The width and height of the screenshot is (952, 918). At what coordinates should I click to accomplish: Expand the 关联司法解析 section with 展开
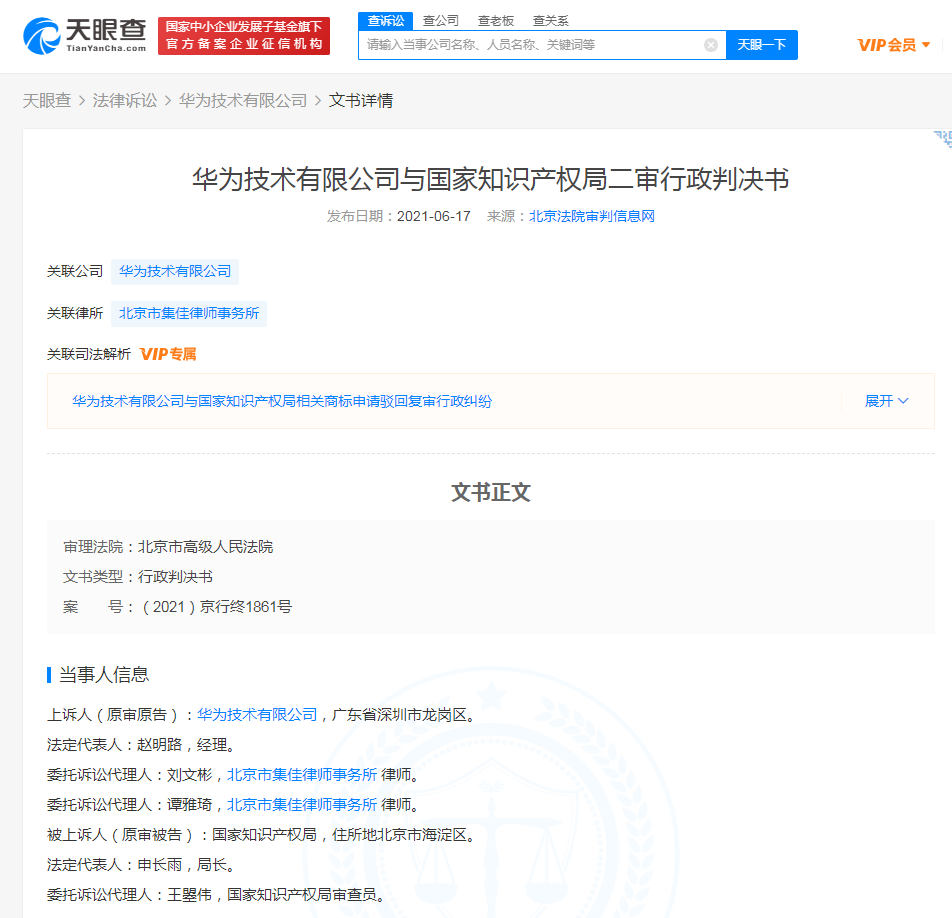pos(886,401)
